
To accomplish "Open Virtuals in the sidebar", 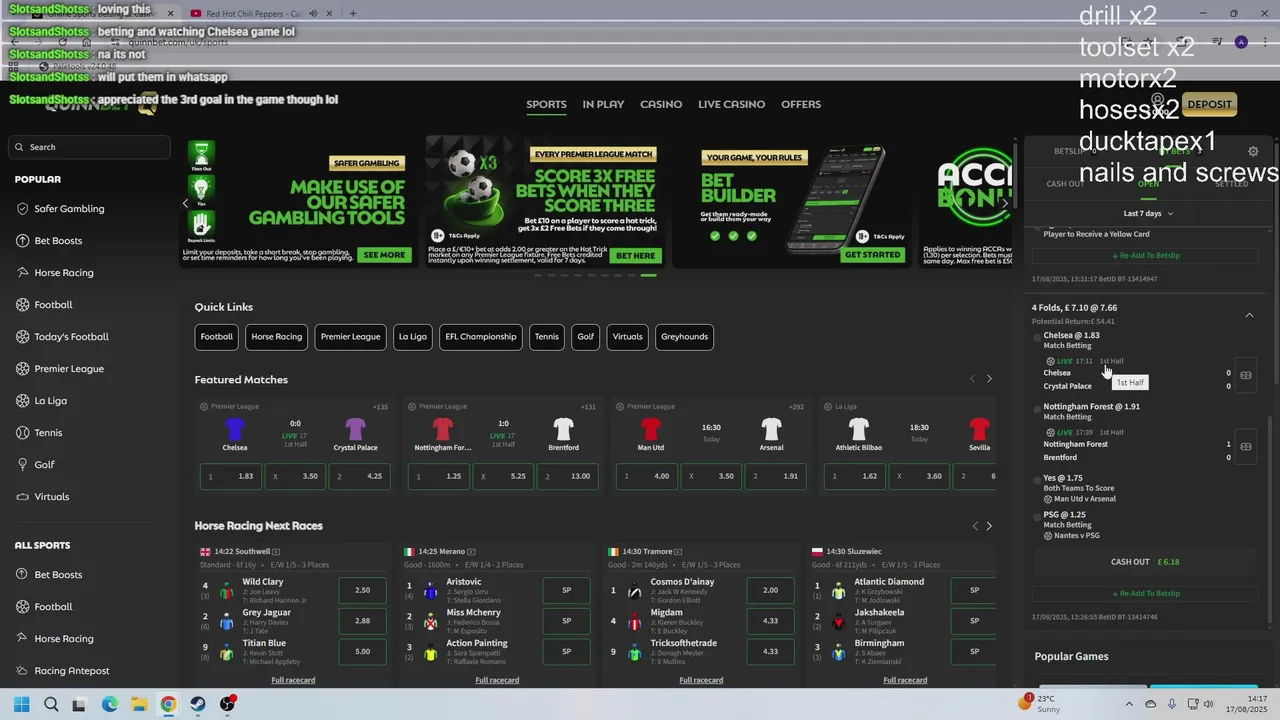I will click(x=43, y=497).
